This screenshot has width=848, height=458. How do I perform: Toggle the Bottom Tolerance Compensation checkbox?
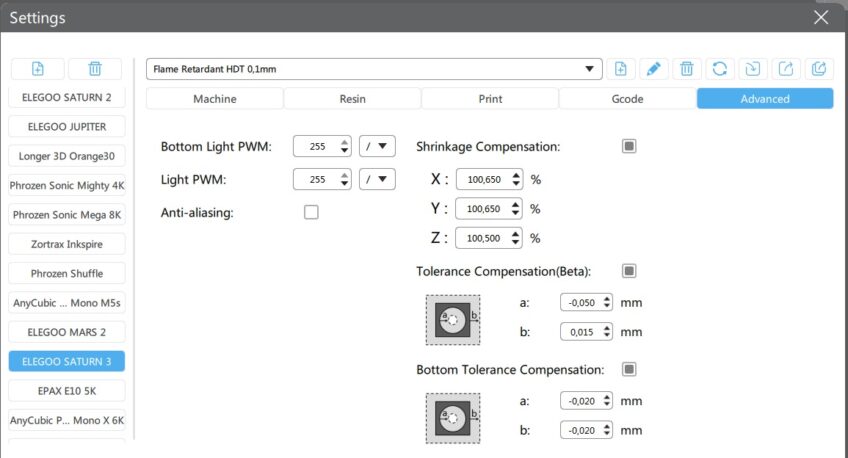pyautogui.click(x=629, y=369)
